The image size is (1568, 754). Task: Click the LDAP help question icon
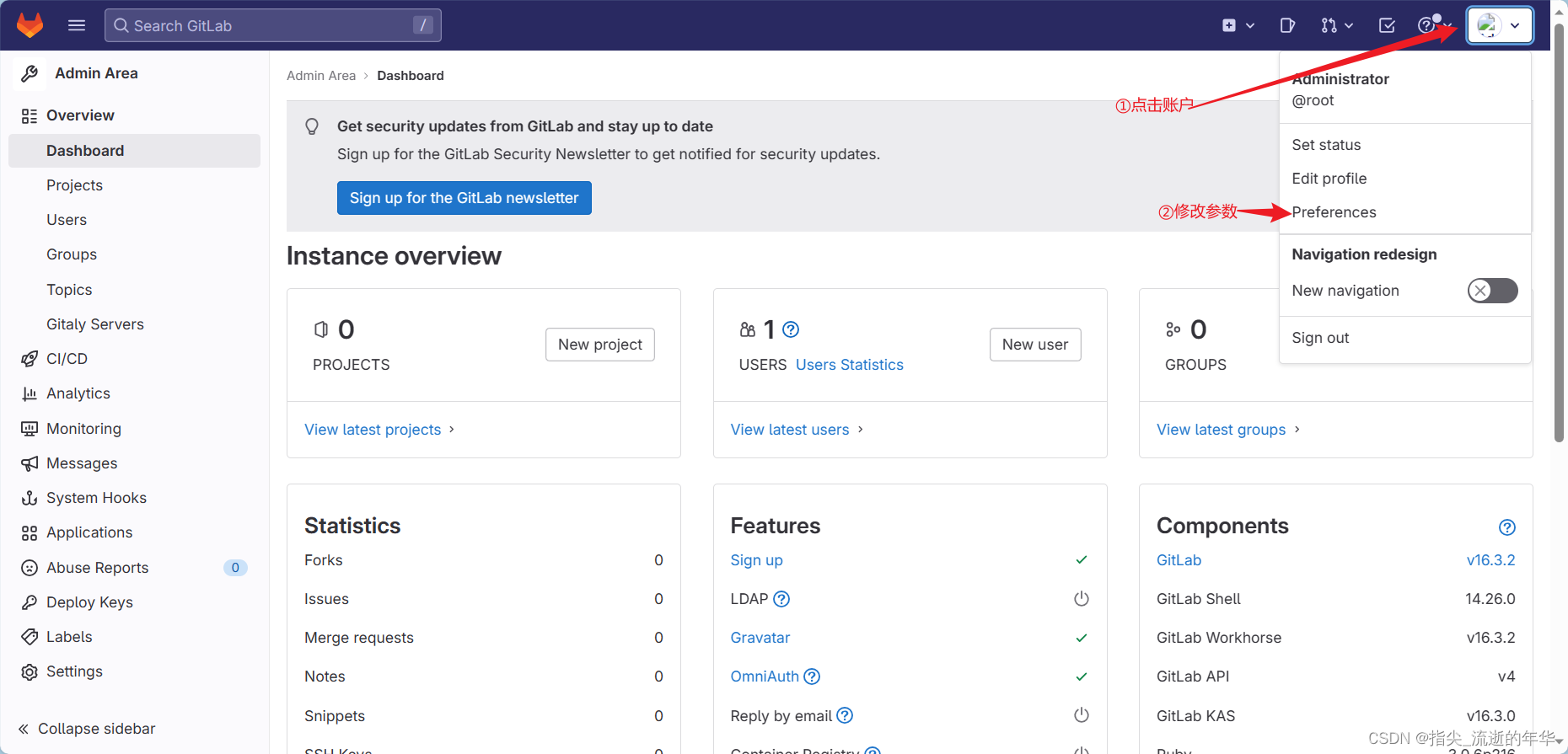point(782,599)
